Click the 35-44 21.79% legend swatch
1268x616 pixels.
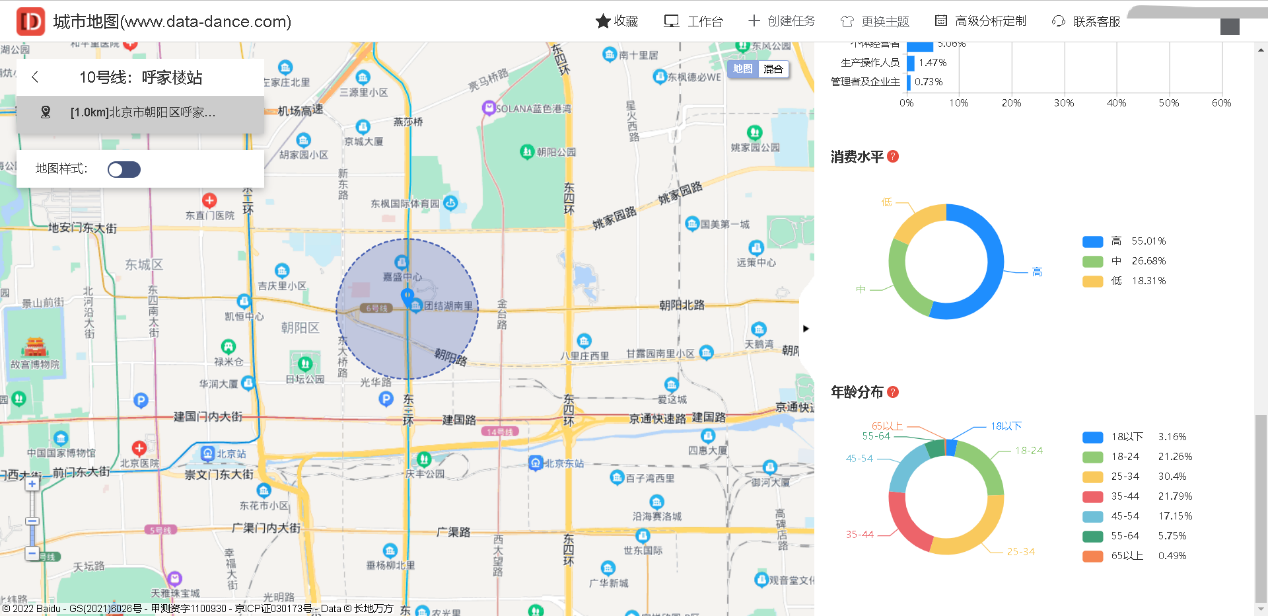click(x=1092, y=496)
